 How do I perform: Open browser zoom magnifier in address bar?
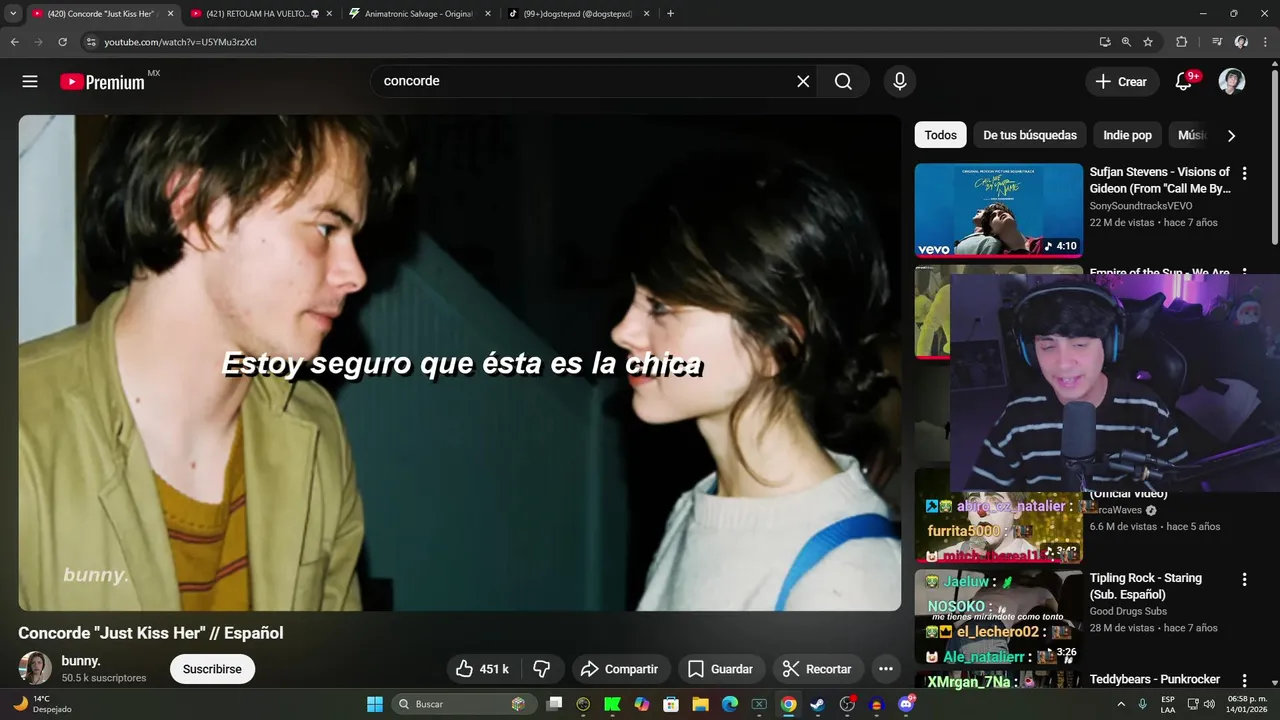click(x=1126, y=42)
